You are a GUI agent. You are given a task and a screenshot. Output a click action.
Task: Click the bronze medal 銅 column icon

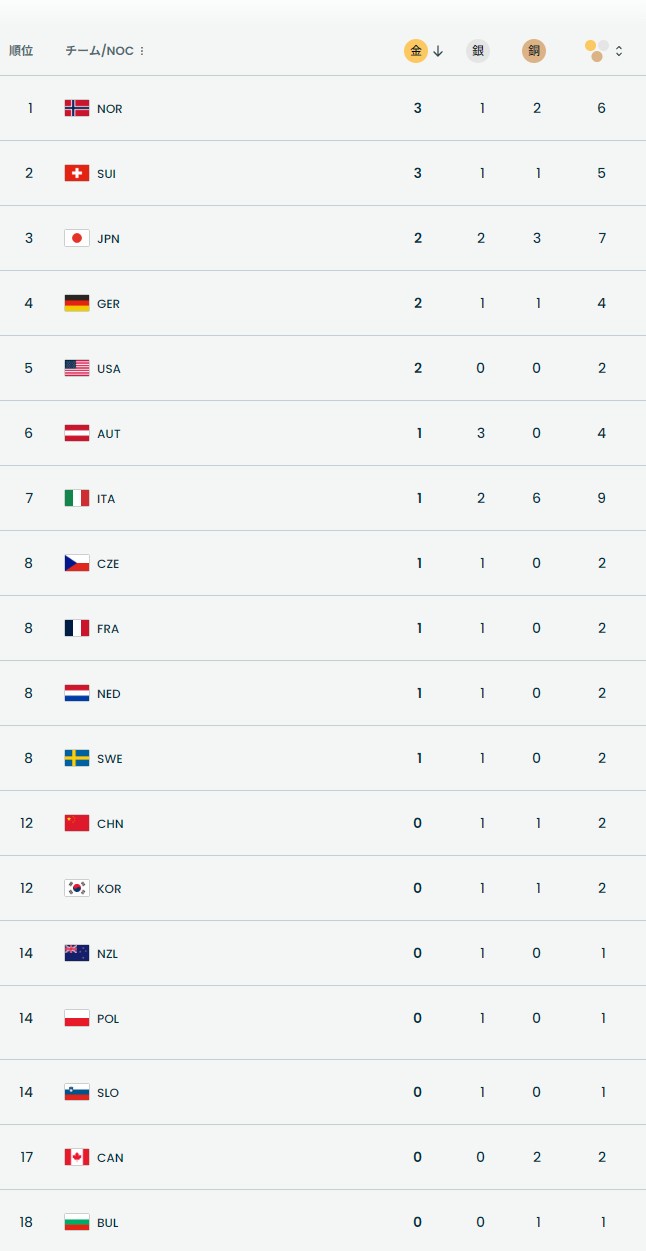(534, 51)
